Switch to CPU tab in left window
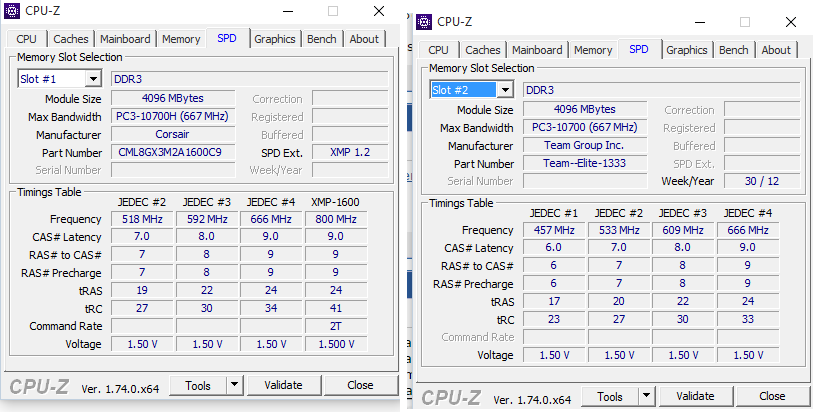 click(x=26, y=39)
